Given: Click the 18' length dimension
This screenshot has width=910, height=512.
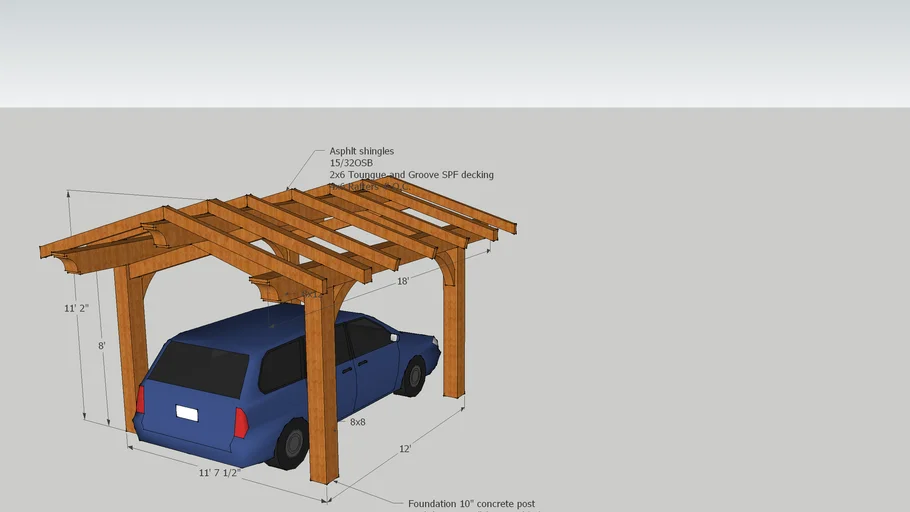Looking at the screenshot, I should [403, 282].
